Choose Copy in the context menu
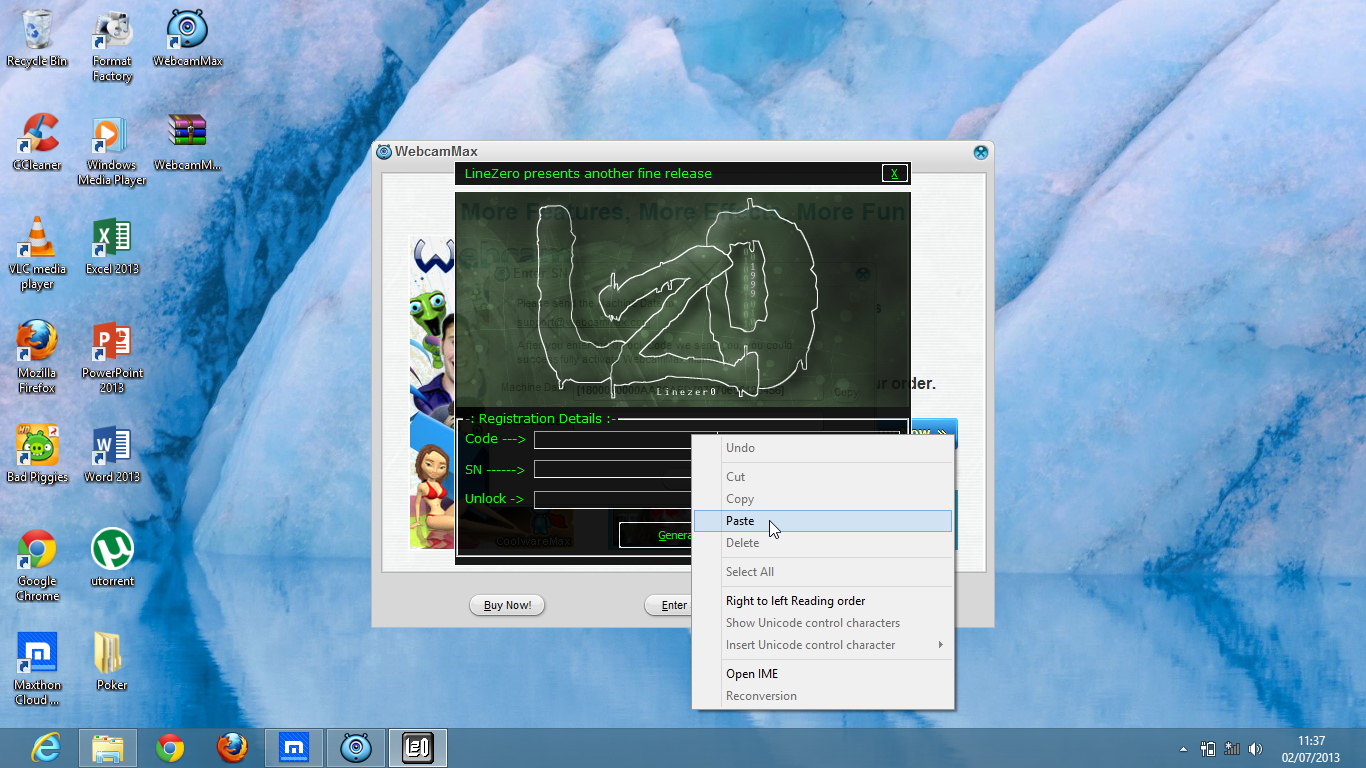Screen dimensions: 1366x768 pos(823,499)
